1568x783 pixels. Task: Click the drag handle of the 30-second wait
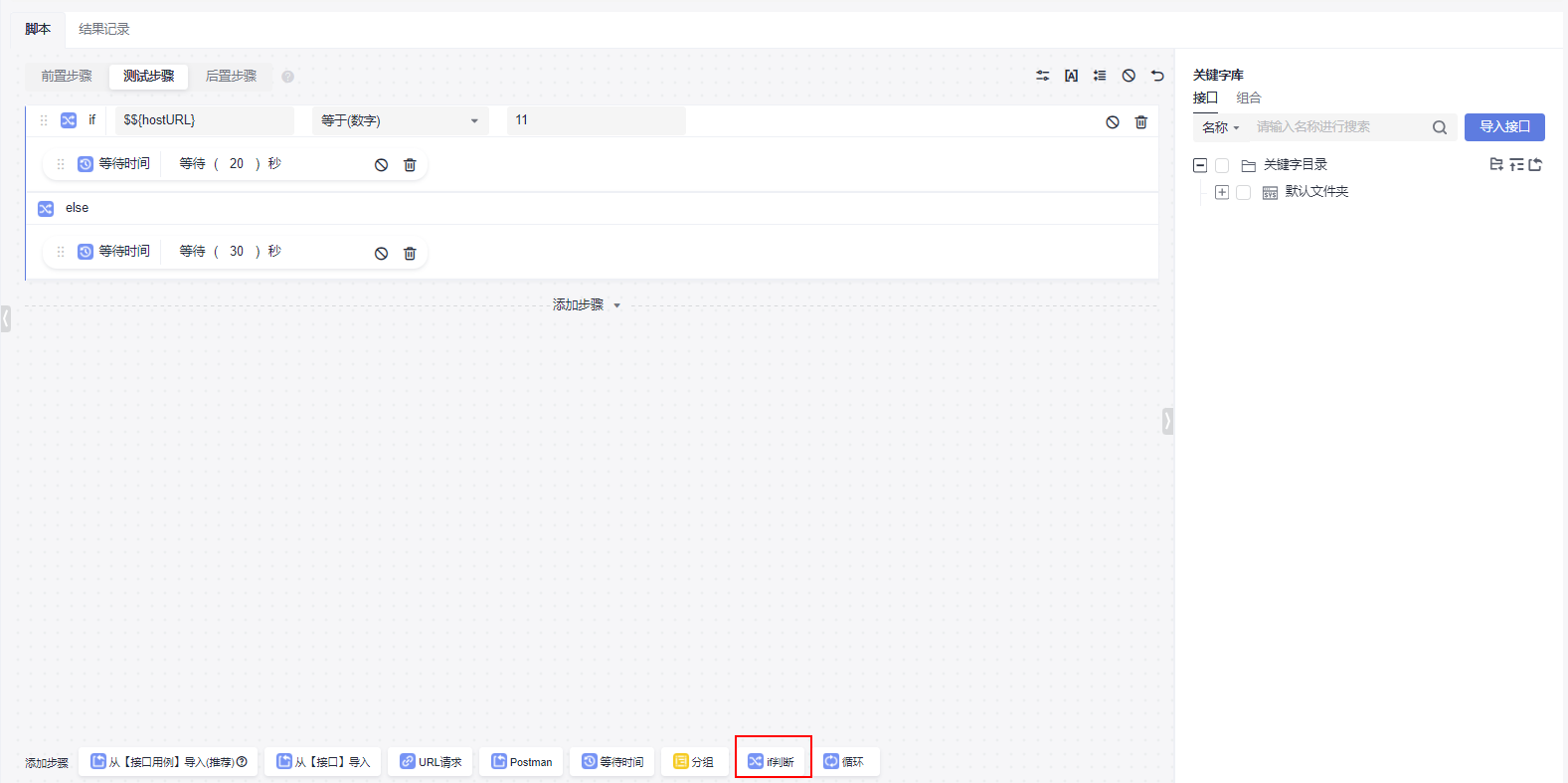[x=61, y=252]
